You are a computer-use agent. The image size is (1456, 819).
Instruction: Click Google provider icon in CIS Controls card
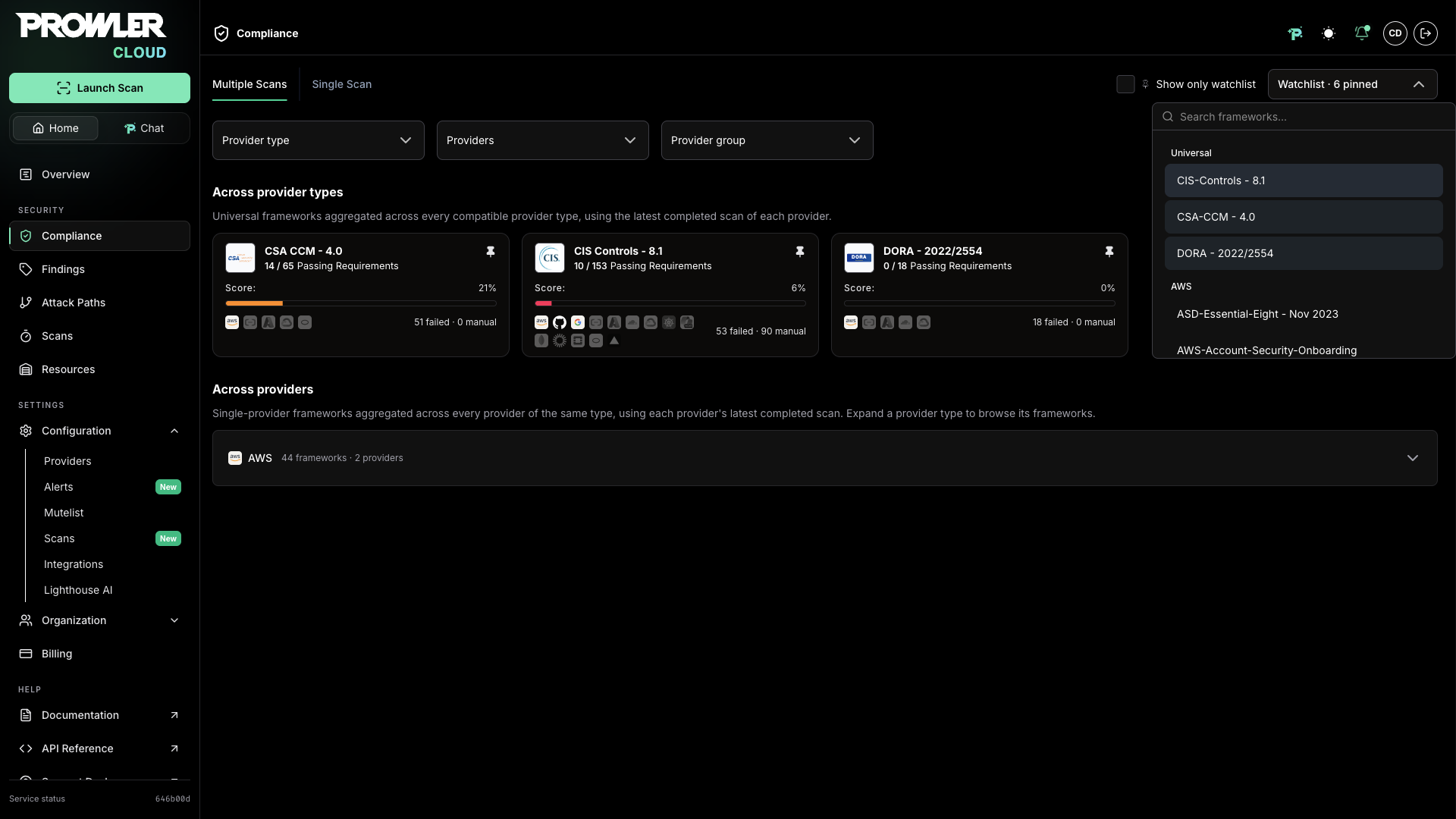pyautogui.click(x=578, y=322)
